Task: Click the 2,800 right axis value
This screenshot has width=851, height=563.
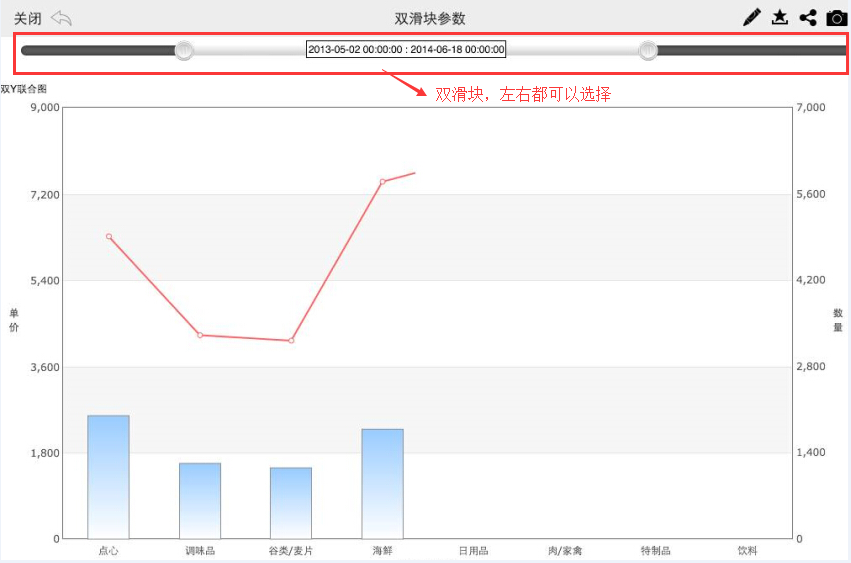Action: point(811,366)
